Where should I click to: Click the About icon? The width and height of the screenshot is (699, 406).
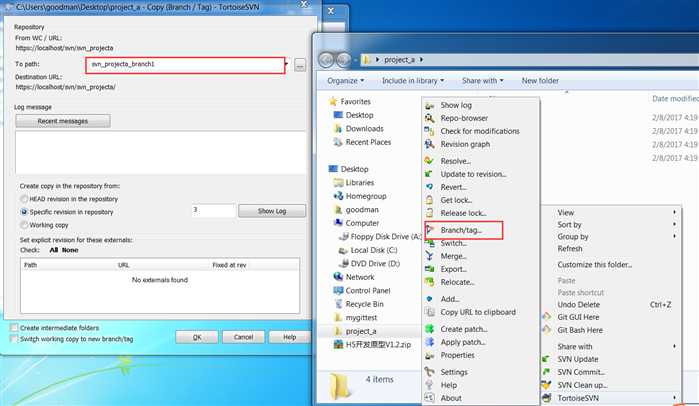tap(430, 398)
